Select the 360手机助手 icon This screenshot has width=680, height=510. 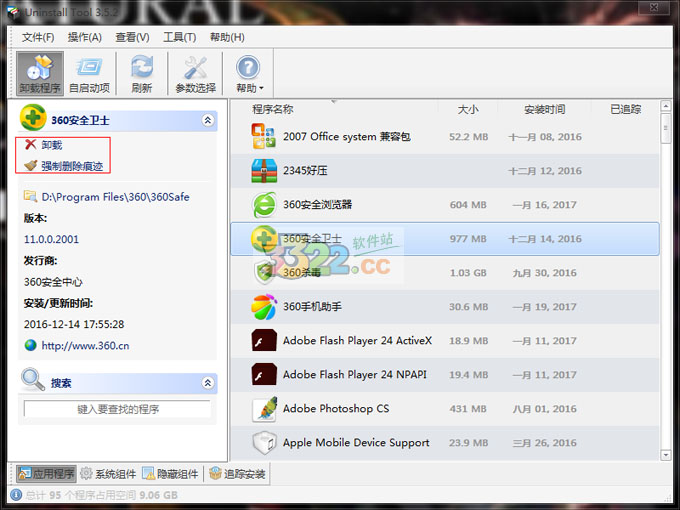click(x=264, y=307)
